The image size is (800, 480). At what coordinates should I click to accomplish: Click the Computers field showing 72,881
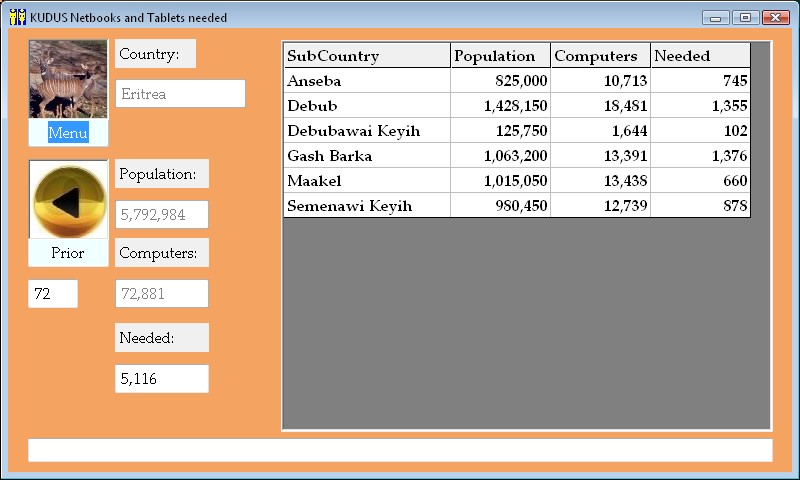162,294
